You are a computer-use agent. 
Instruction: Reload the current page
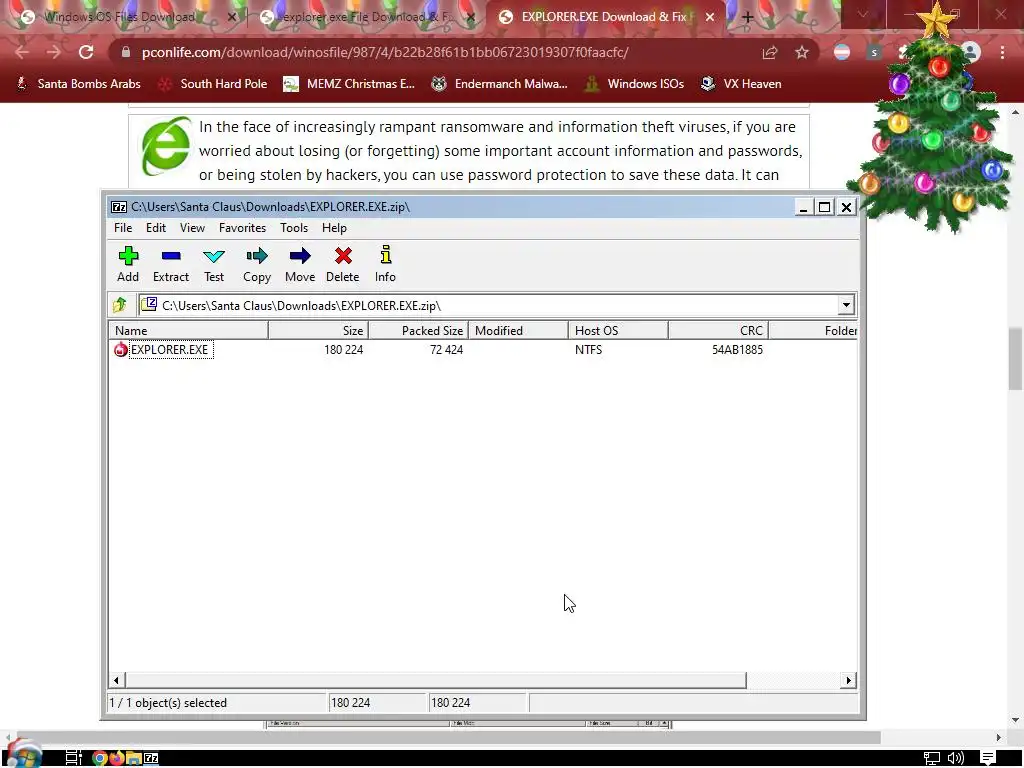(86, 52)
